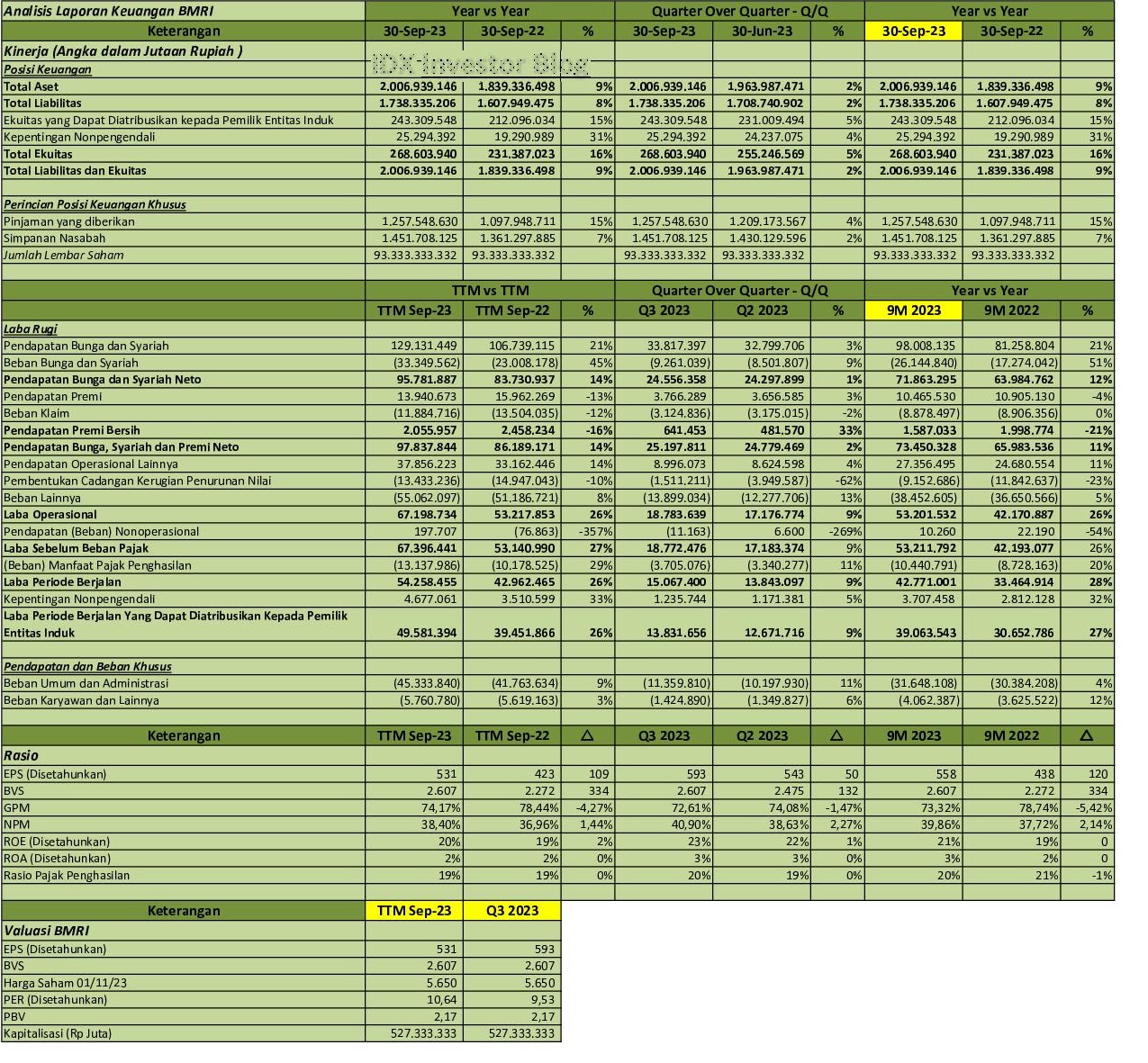The width and height of the screenshot is (1148, 1063).
Task: Click 'Pendapatan dan Beban Khusus' heading
Action: 87,667
